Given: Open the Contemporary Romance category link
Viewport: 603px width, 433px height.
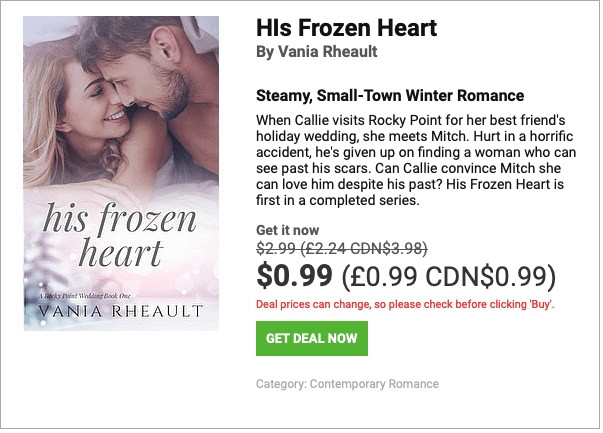Looking at the screenshot, I should coord(374,384).
